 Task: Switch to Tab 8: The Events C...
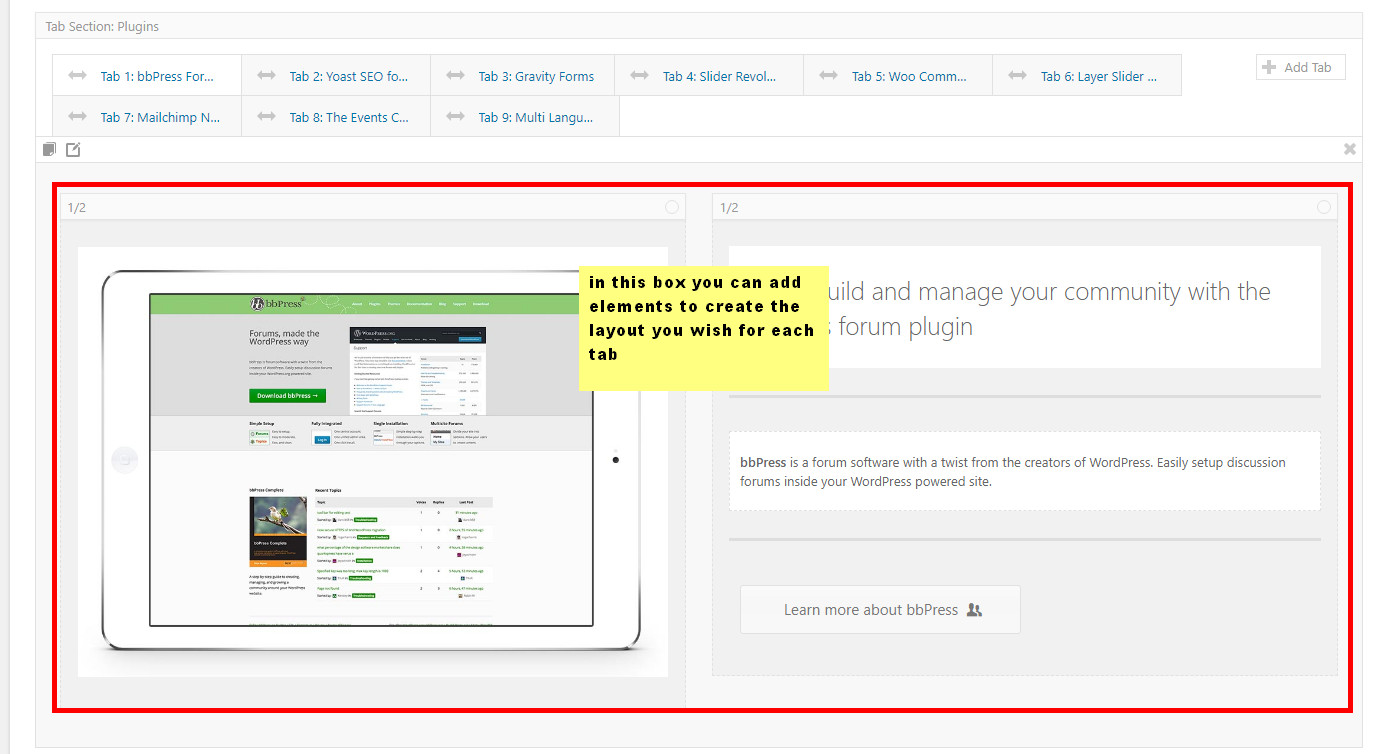coord(336,117)
